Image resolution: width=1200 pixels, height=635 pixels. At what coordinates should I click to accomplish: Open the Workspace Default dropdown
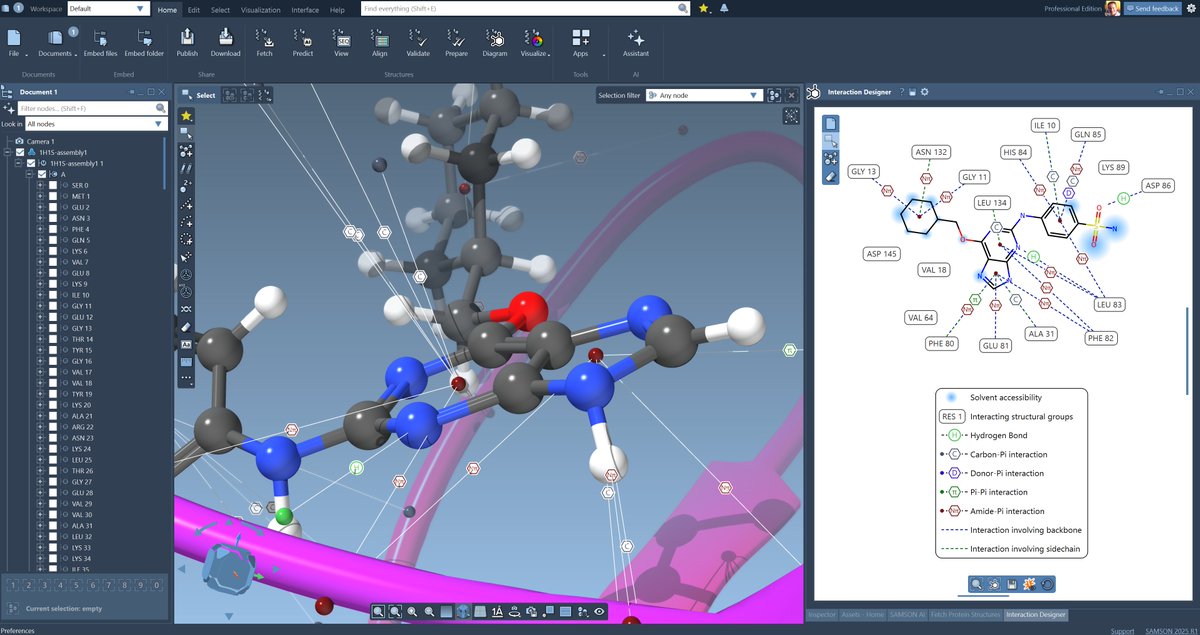(x=110, y=8)
